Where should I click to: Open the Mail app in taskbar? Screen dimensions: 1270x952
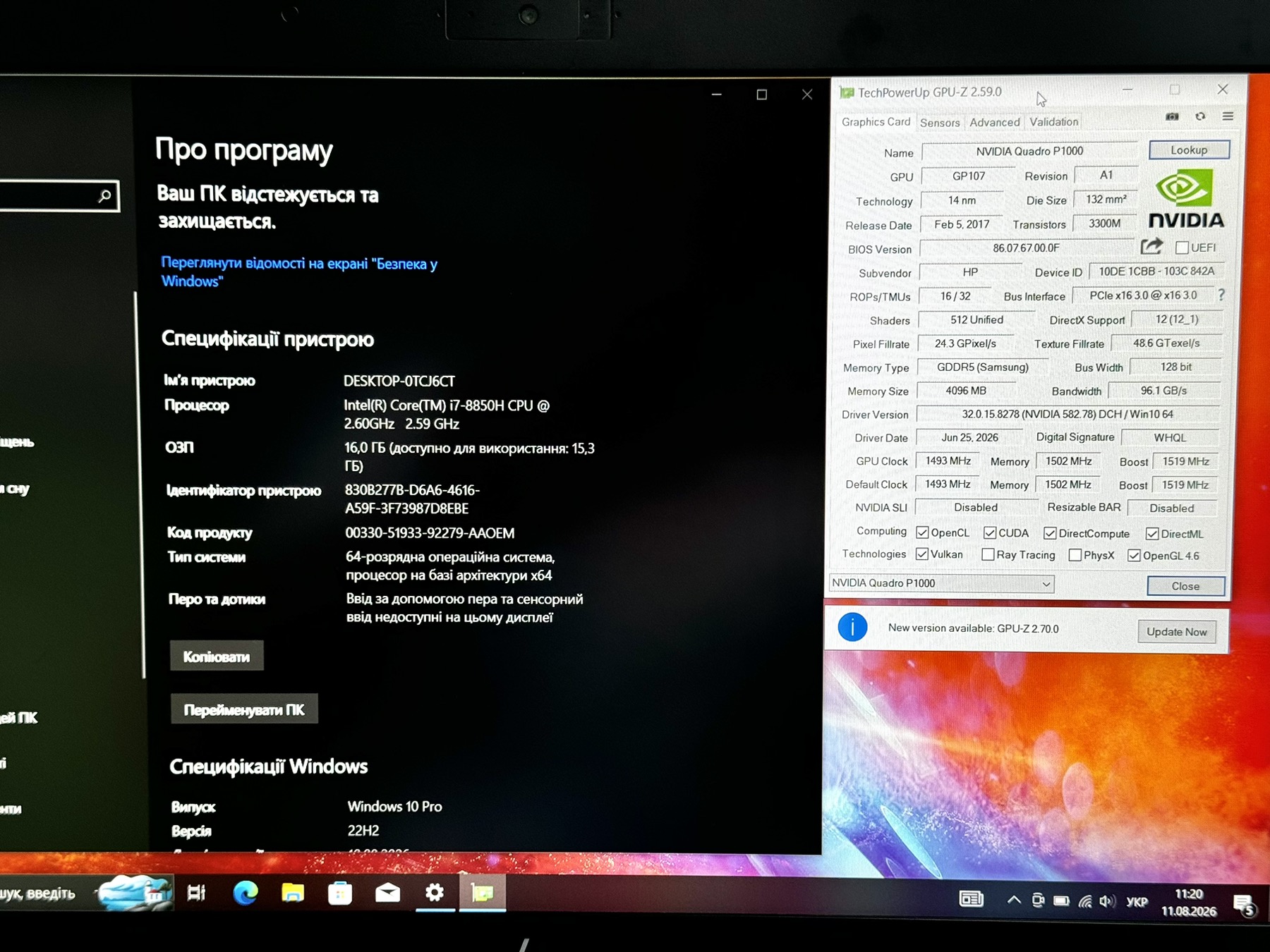click(x=387, y=893)
